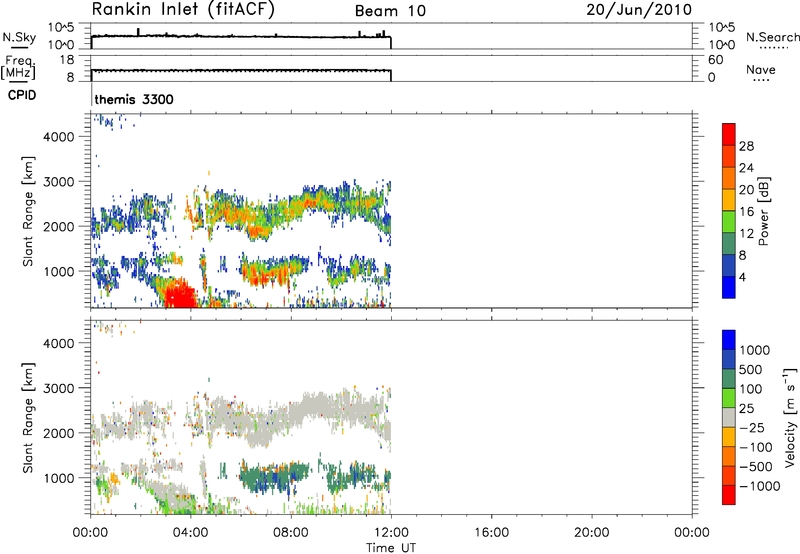
Task: Select the yellow -25 to -100 Velocity segment
Action: point(729,437)
